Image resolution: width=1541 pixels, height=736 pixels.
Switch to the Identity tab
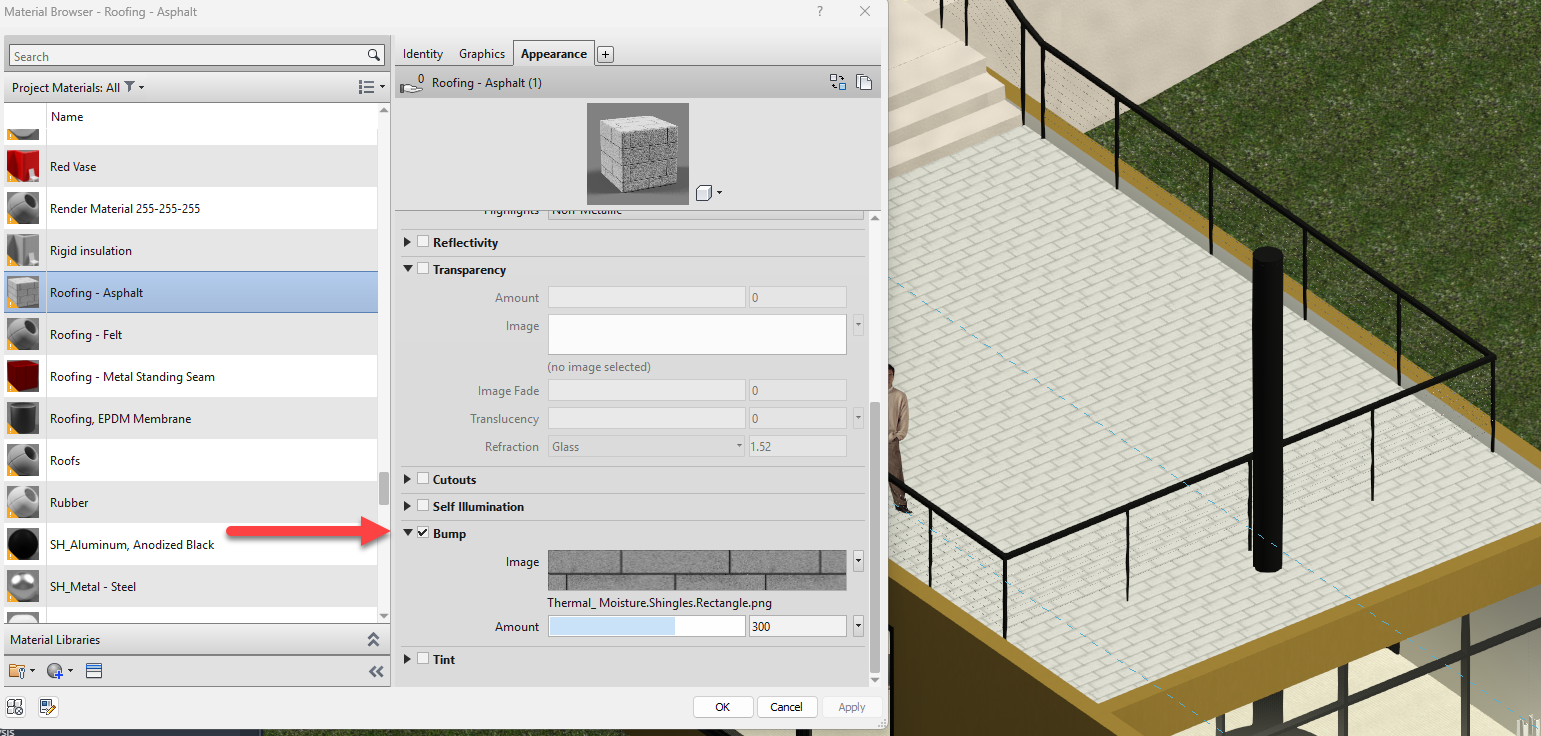coord(422,53)
